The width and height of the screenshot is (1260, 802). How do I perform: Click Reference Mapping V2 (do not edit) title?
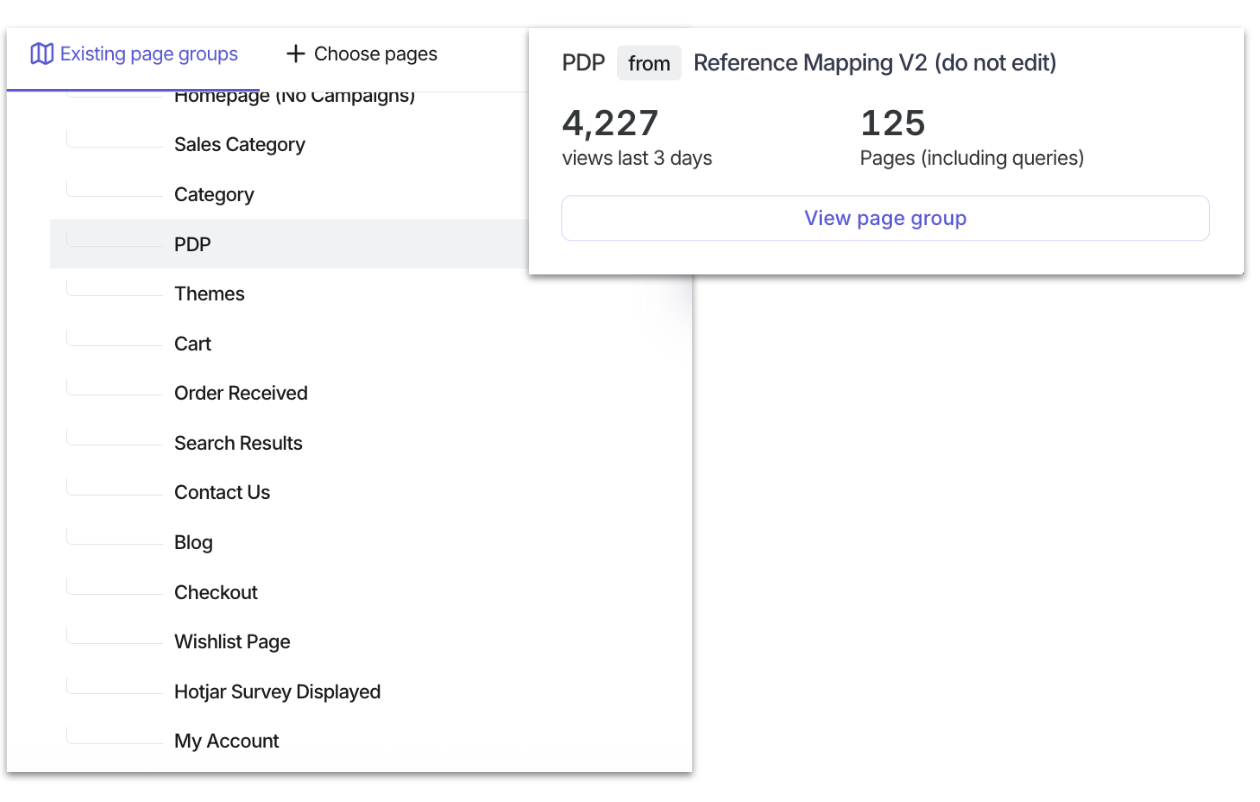tap(875, 63)
